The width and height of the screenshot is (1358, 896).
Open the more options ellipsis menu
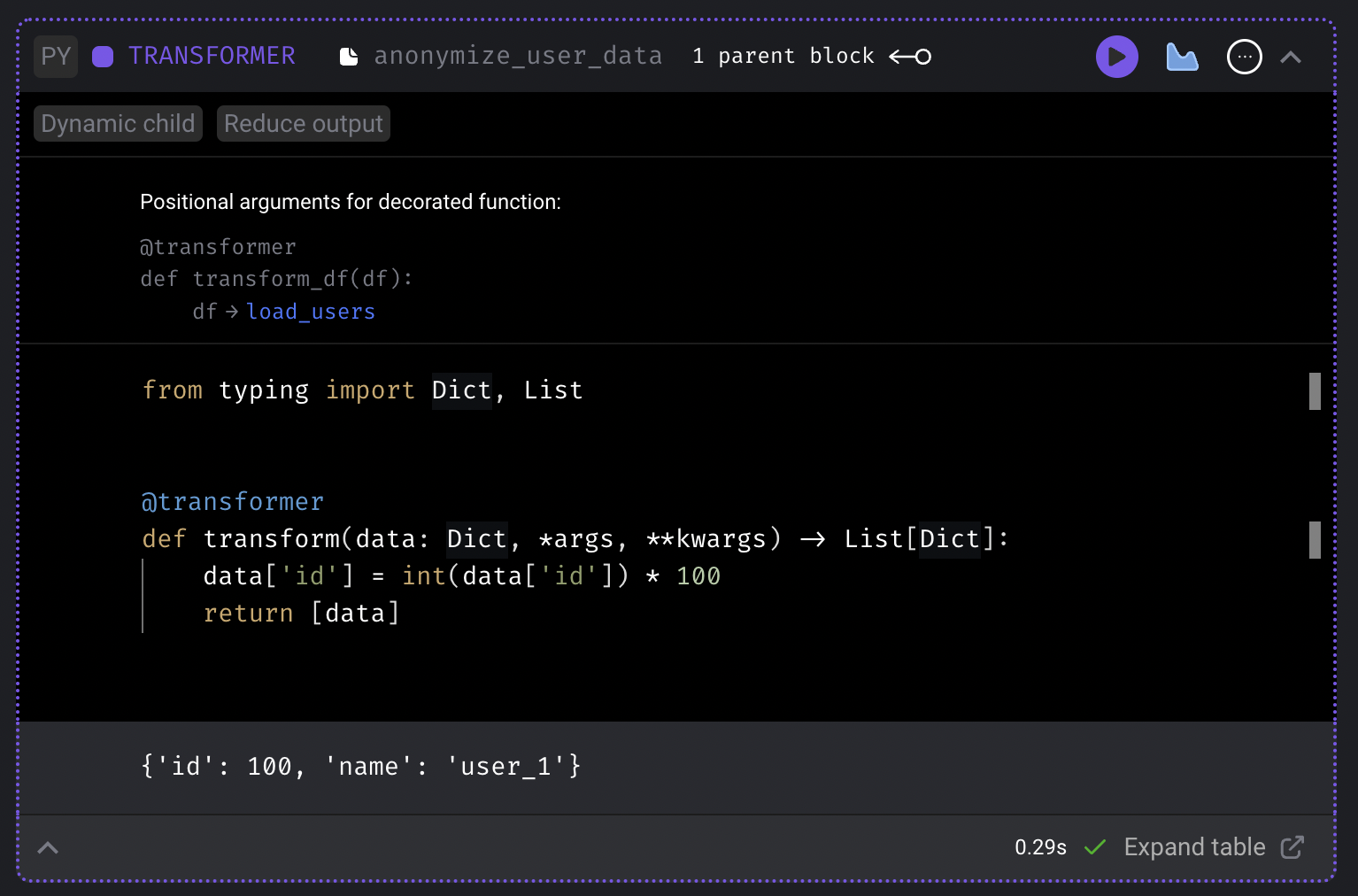coord(1244,57)
